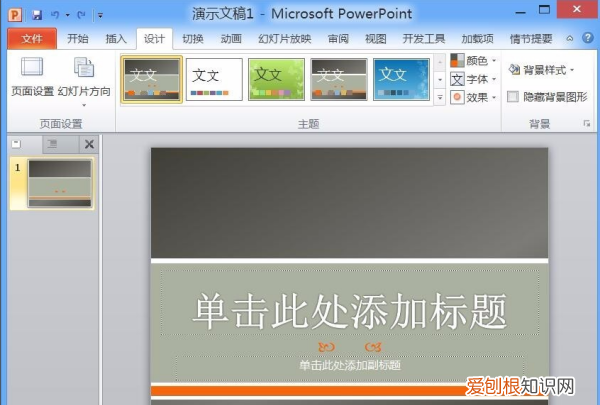The image size is (600, 405).
Task: Switch to Outline pane tab
Action: point(52,144)
